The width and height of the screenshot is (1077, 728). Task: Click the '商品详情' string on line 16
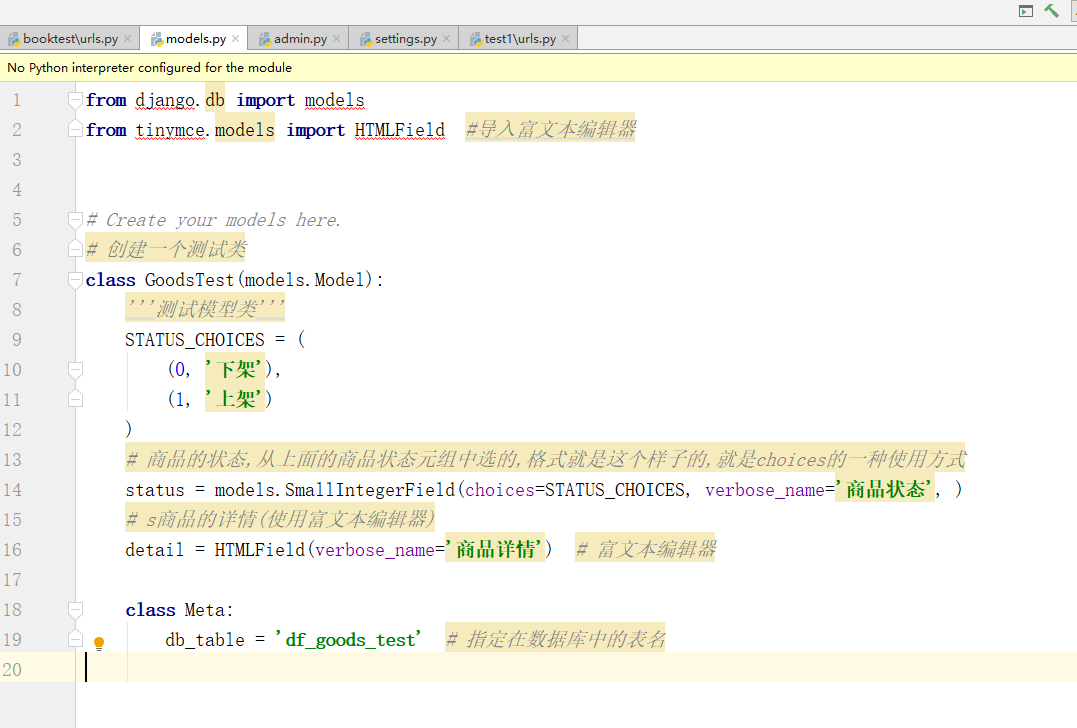click(495, 549)
